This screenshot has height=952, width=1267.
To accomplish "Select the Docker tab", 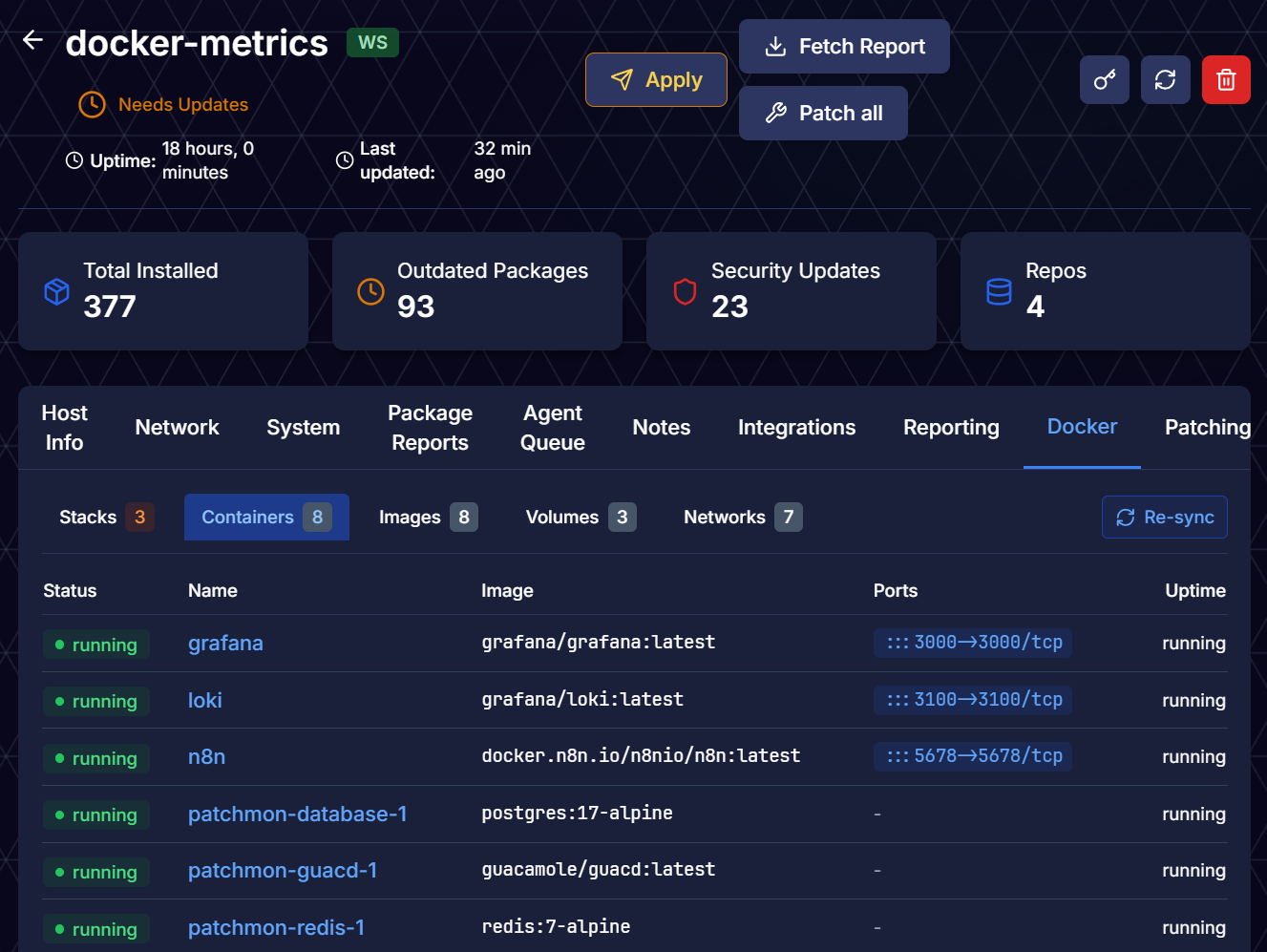I will 1082,427.
